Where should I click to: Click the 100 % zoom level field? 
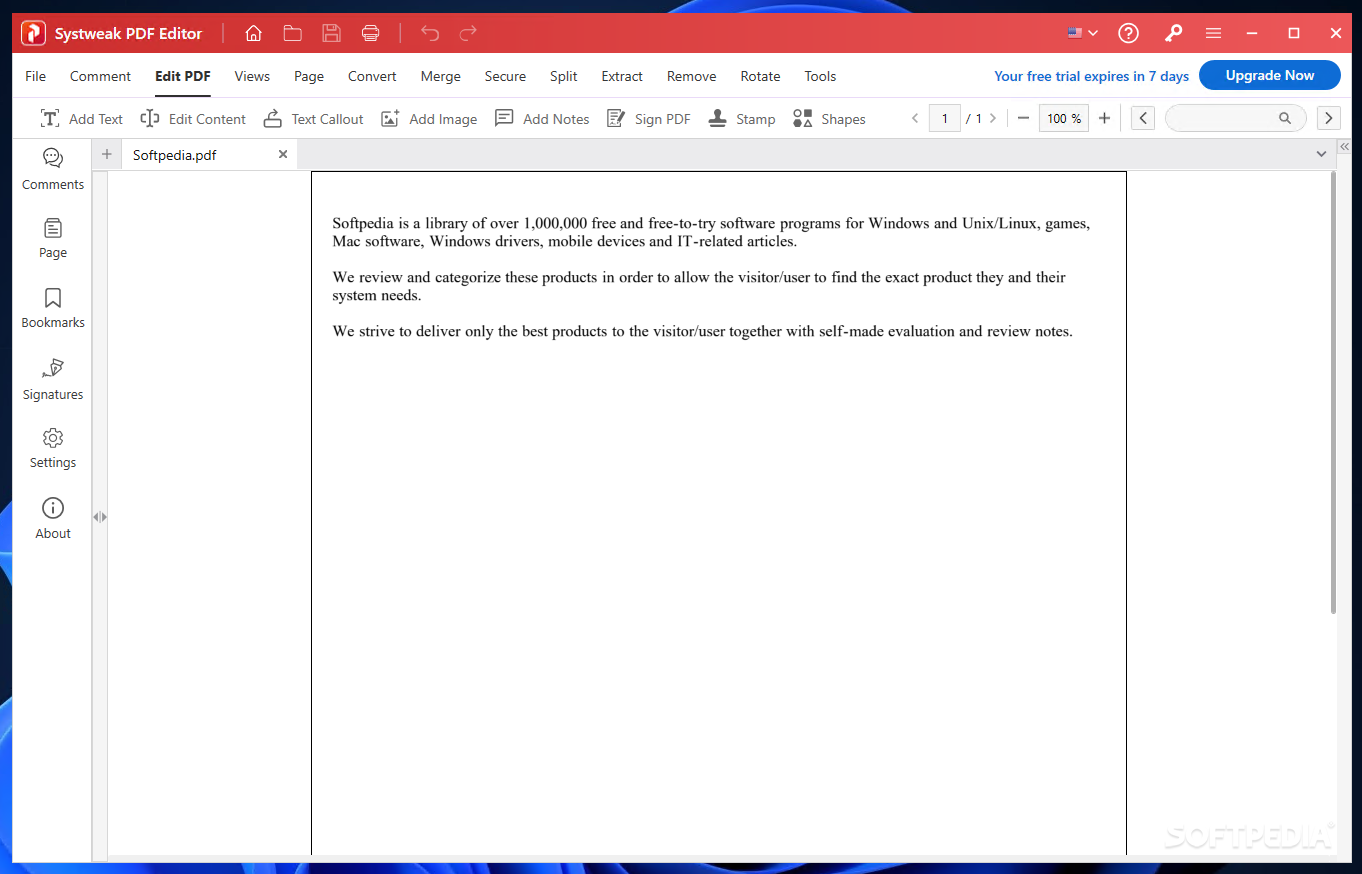click(1064, 119)
